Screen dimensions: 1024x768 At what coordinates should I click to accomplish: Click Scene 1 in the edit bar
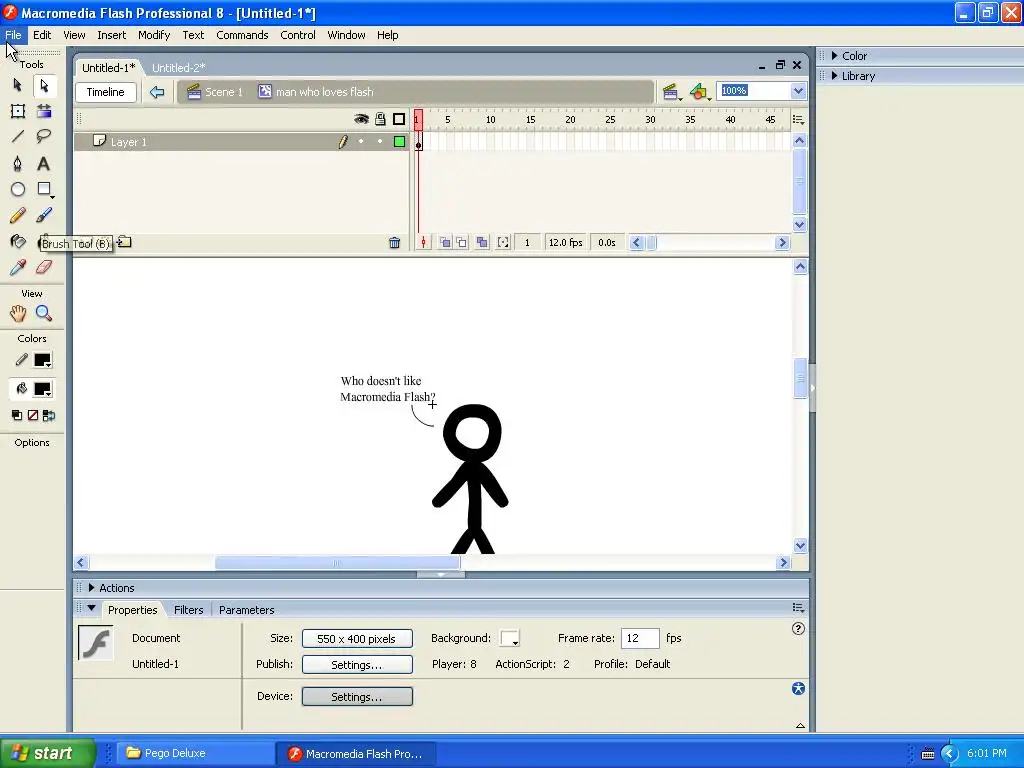coord(215,92)
